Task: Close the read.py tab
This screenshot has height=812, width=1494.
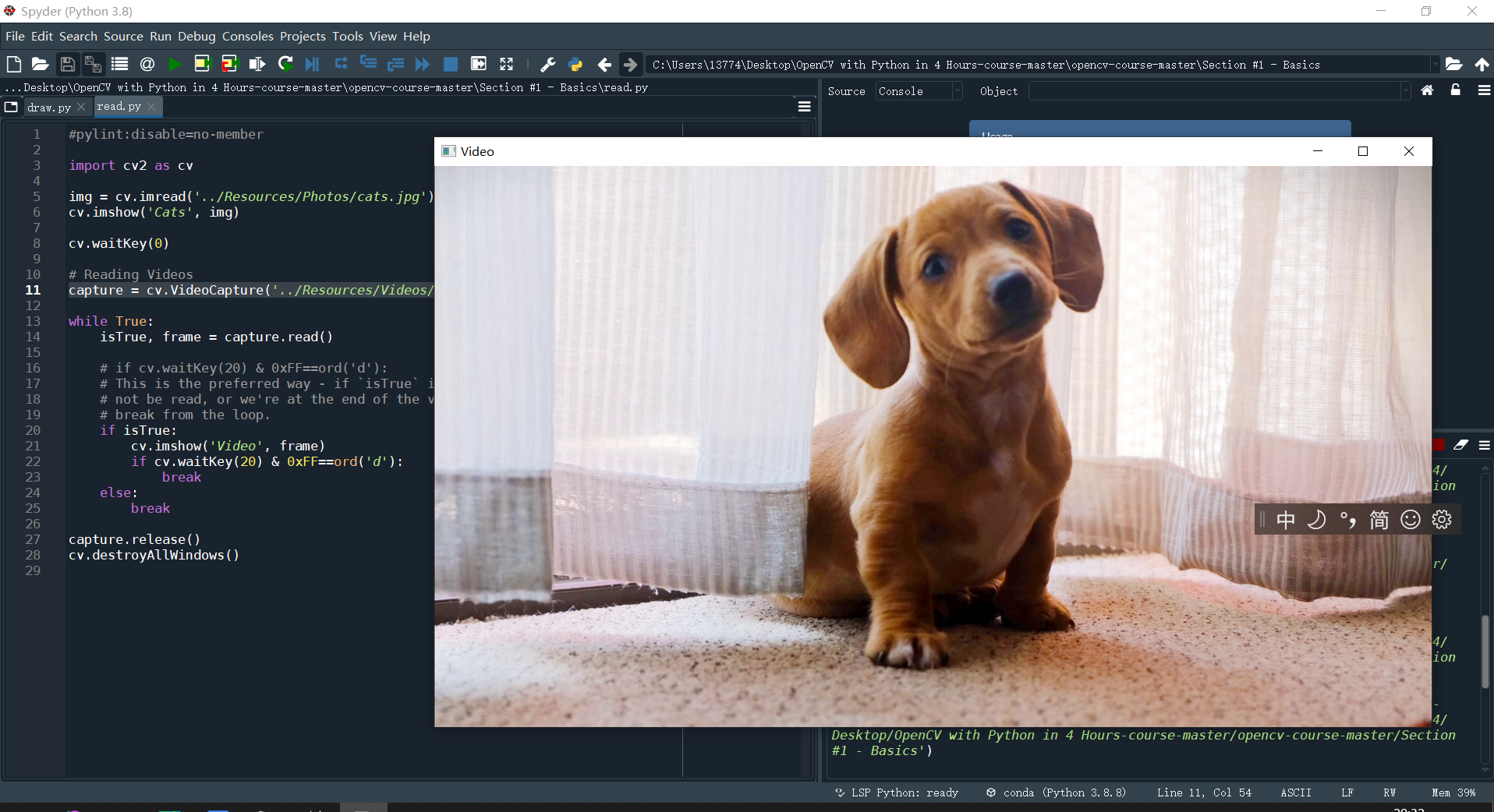Action: pyautogui.click(x=151, y=107)
